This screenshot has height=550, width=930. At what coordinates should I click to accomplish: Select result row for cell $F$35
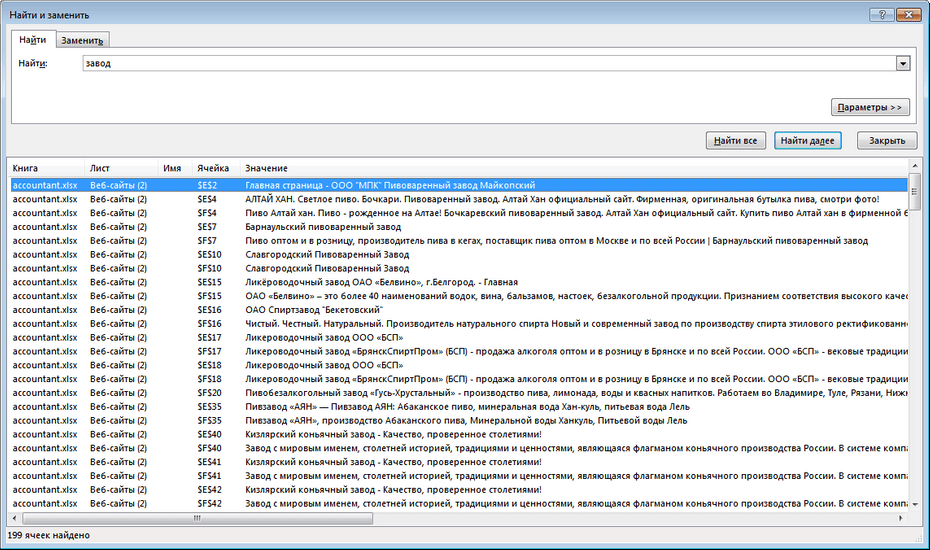459,421
